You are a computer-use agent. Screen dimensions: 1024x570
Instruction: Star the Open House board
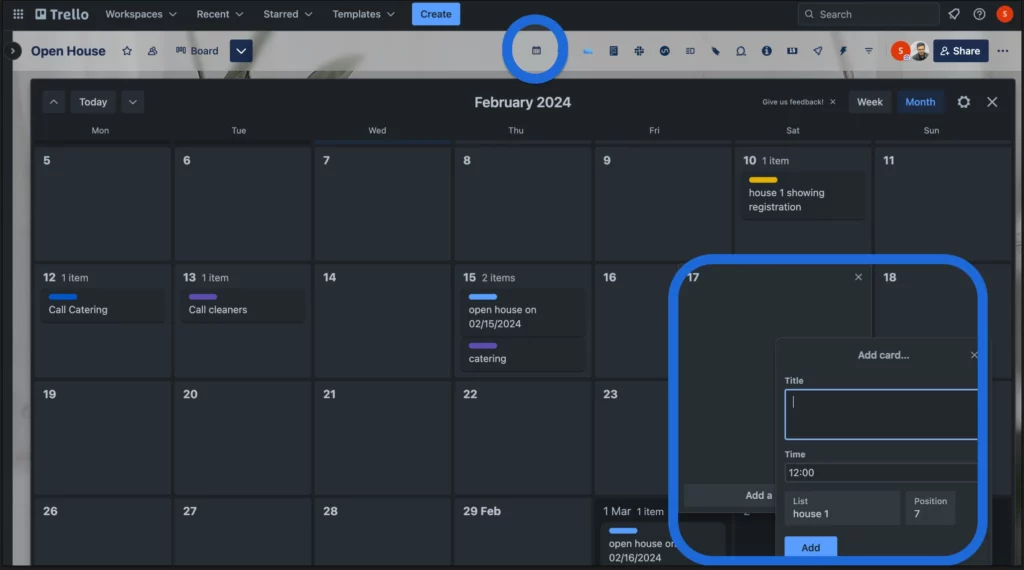coord(127,51)
